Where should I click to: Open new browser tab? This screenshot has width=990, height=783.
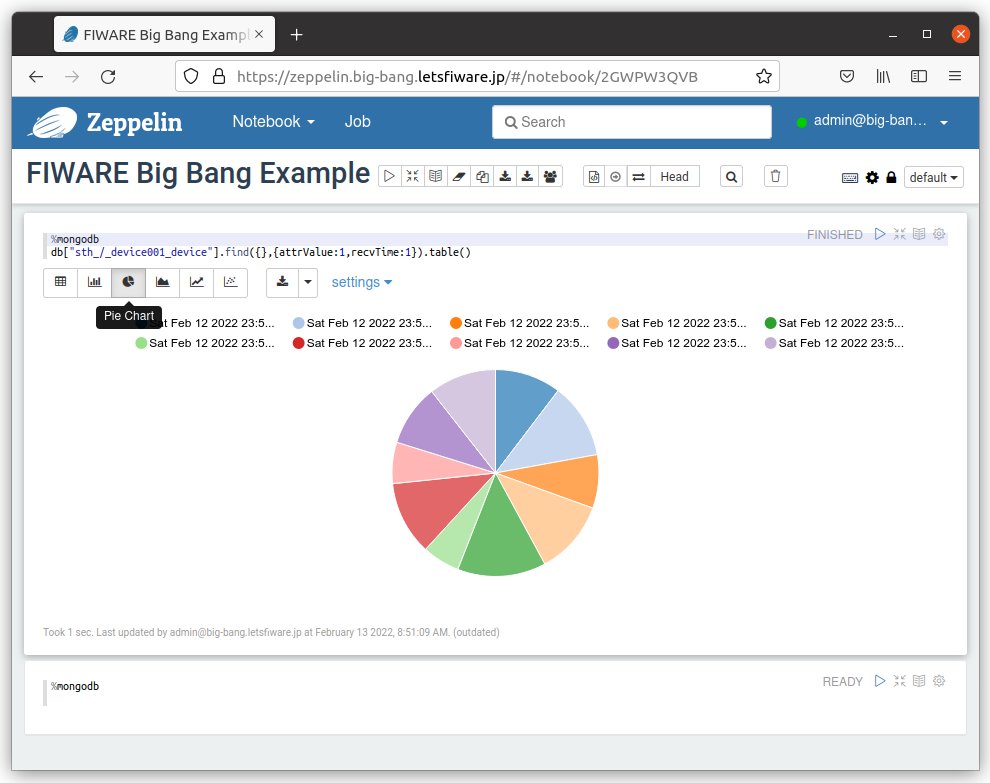[296, 35]
